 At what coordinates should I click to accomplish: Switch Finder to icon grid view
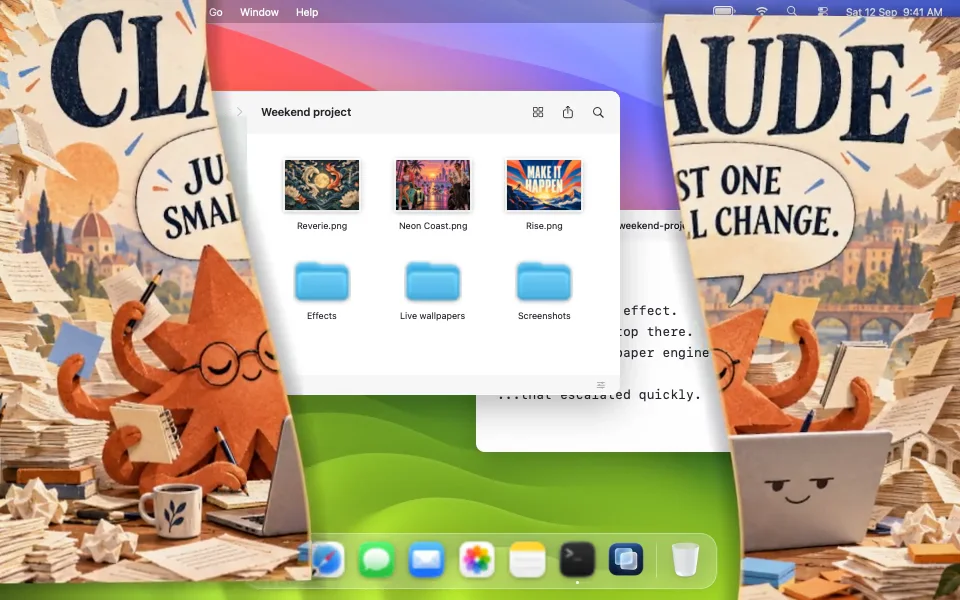click(x=538, y=112)
